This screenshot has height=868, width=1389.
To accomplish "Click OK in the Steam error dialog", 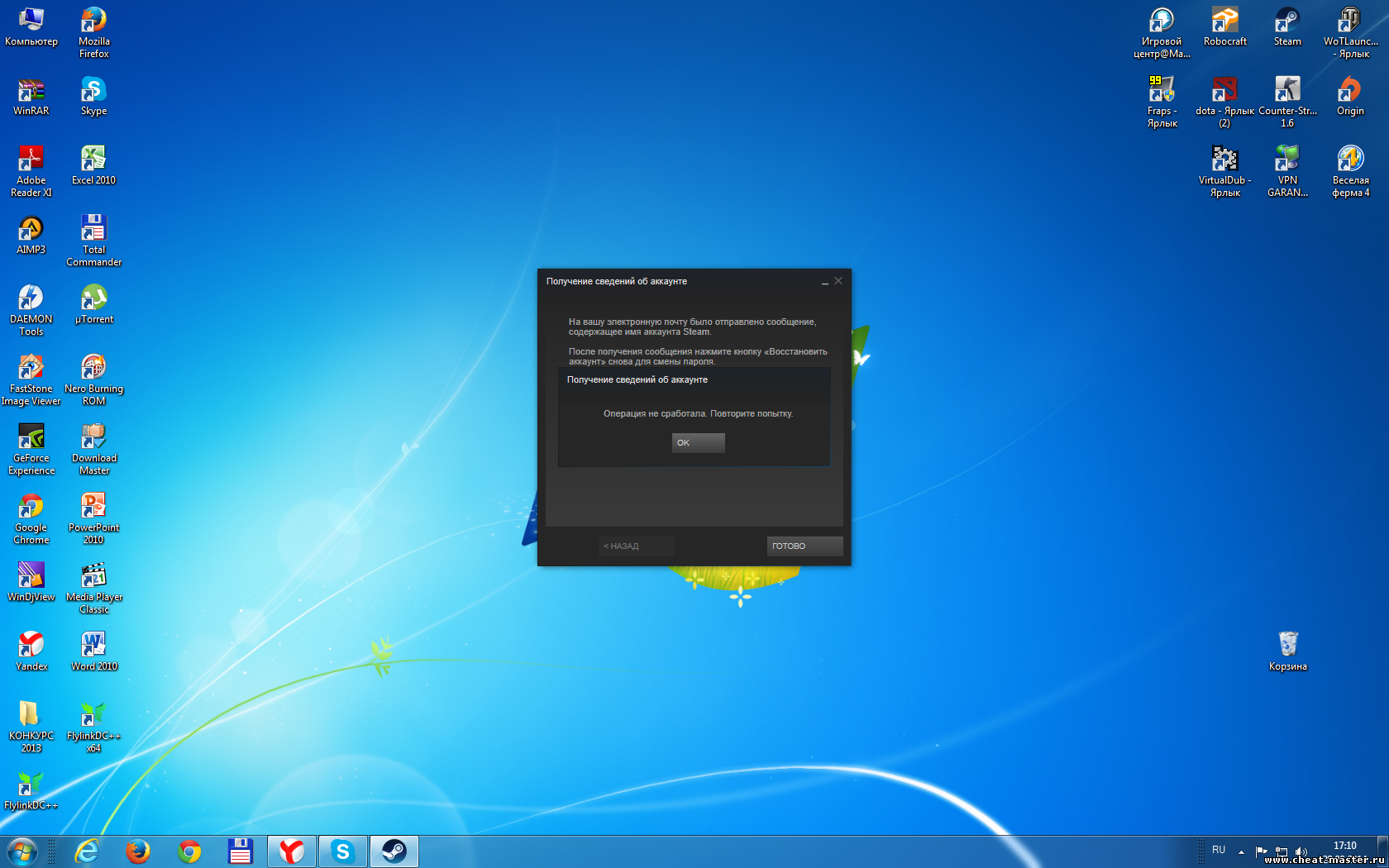I will (x=698, y=443).
